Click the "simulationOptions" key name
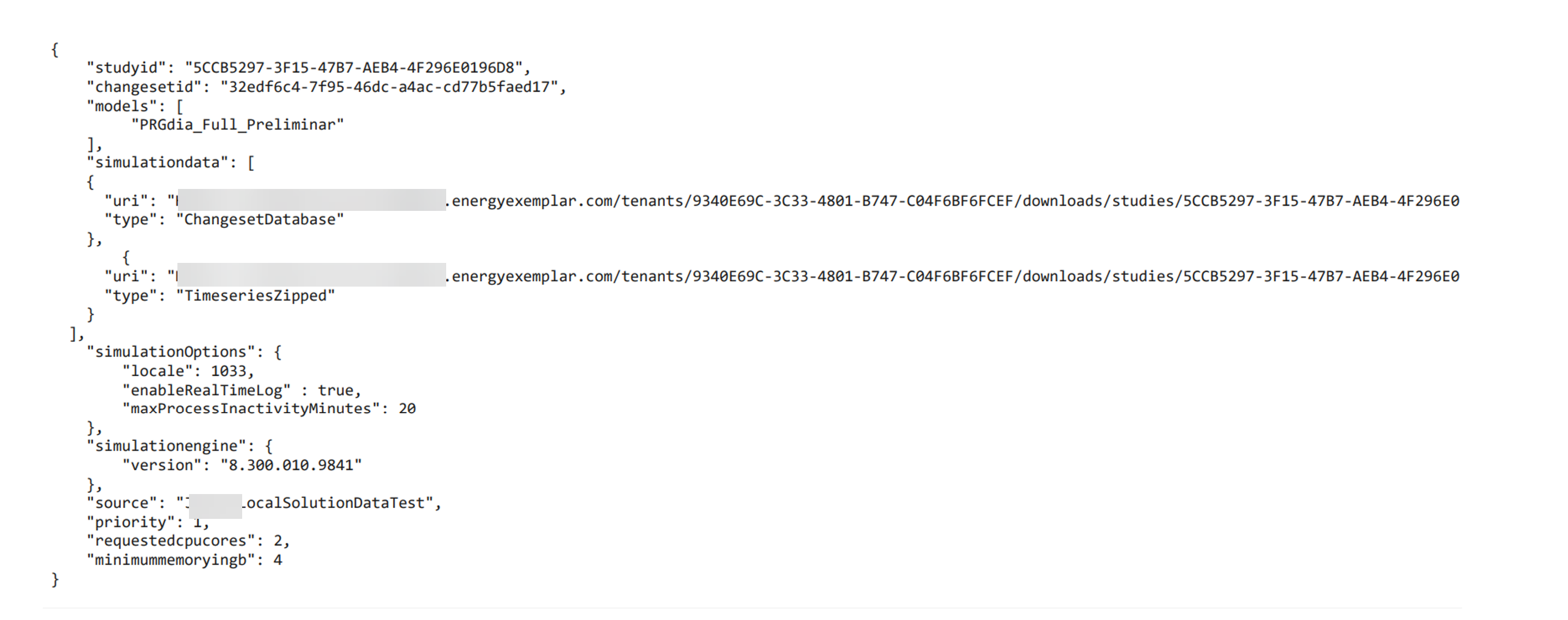1568x620 pixels. pos(171,352)
